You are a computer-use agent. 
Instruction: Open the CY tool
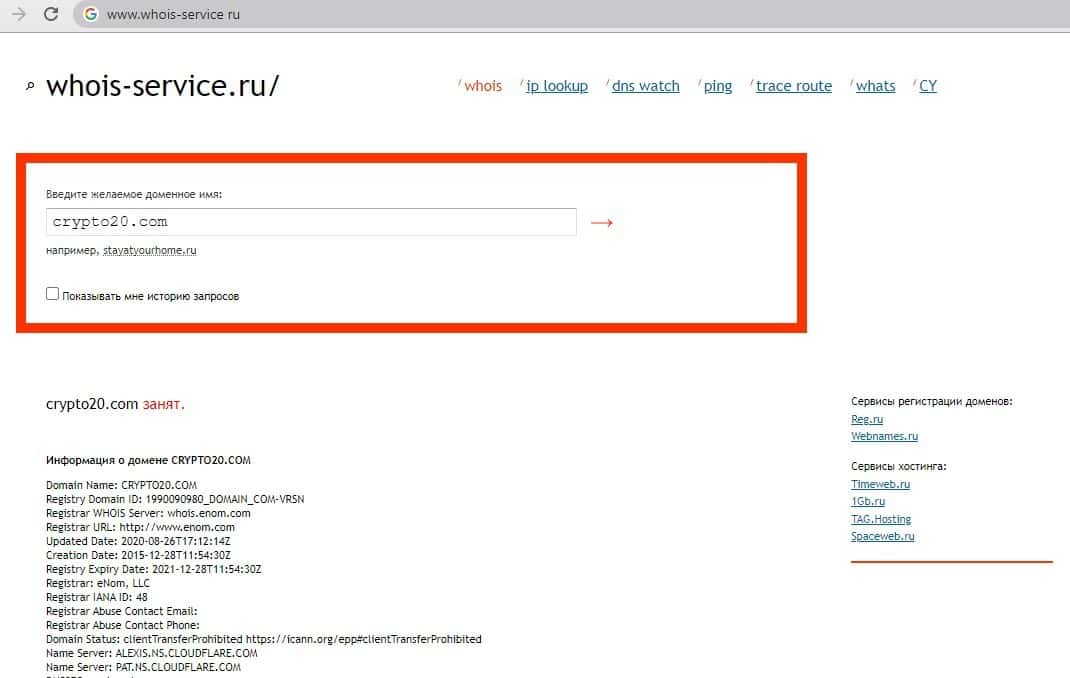click(928, 86)
